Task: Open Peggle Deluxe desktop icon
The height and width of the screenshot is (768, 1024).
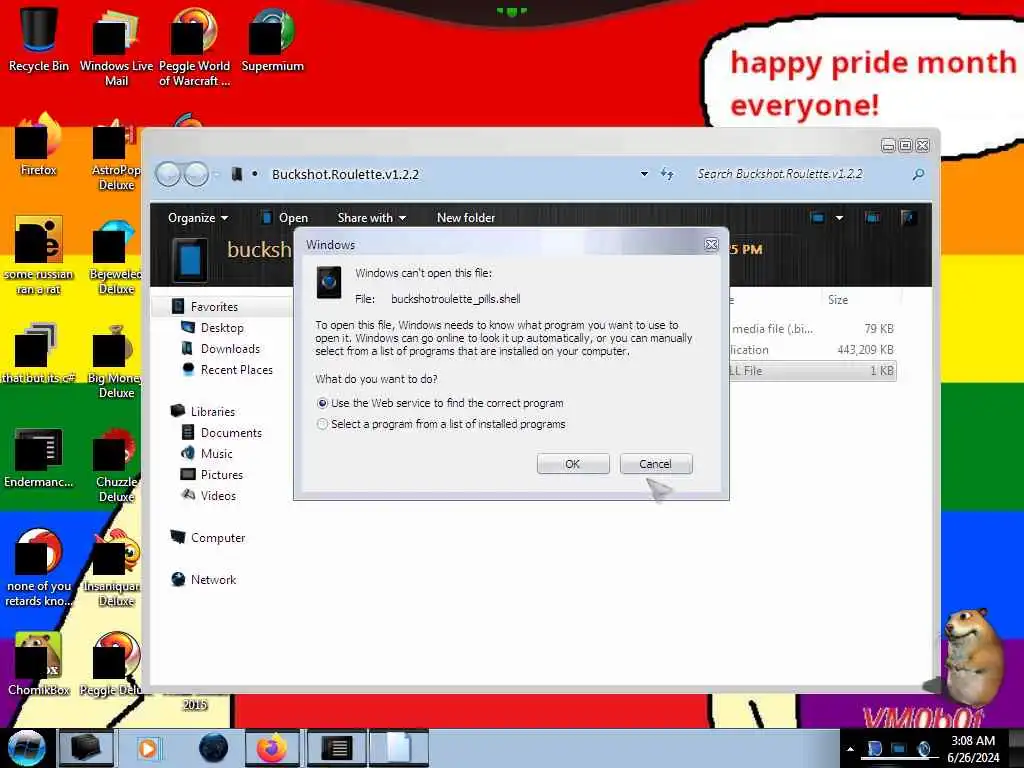Action: [x=111, y=664]
